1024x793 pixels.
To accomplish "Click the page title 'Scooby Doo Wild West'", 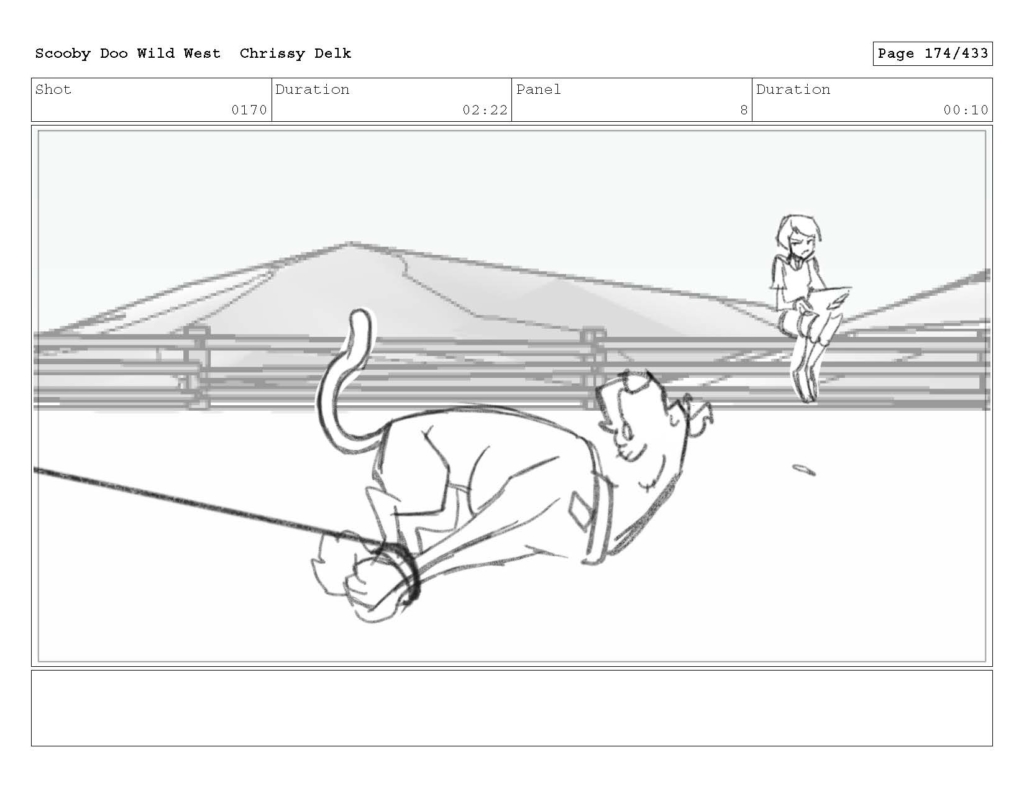I will tap(127, 54).
